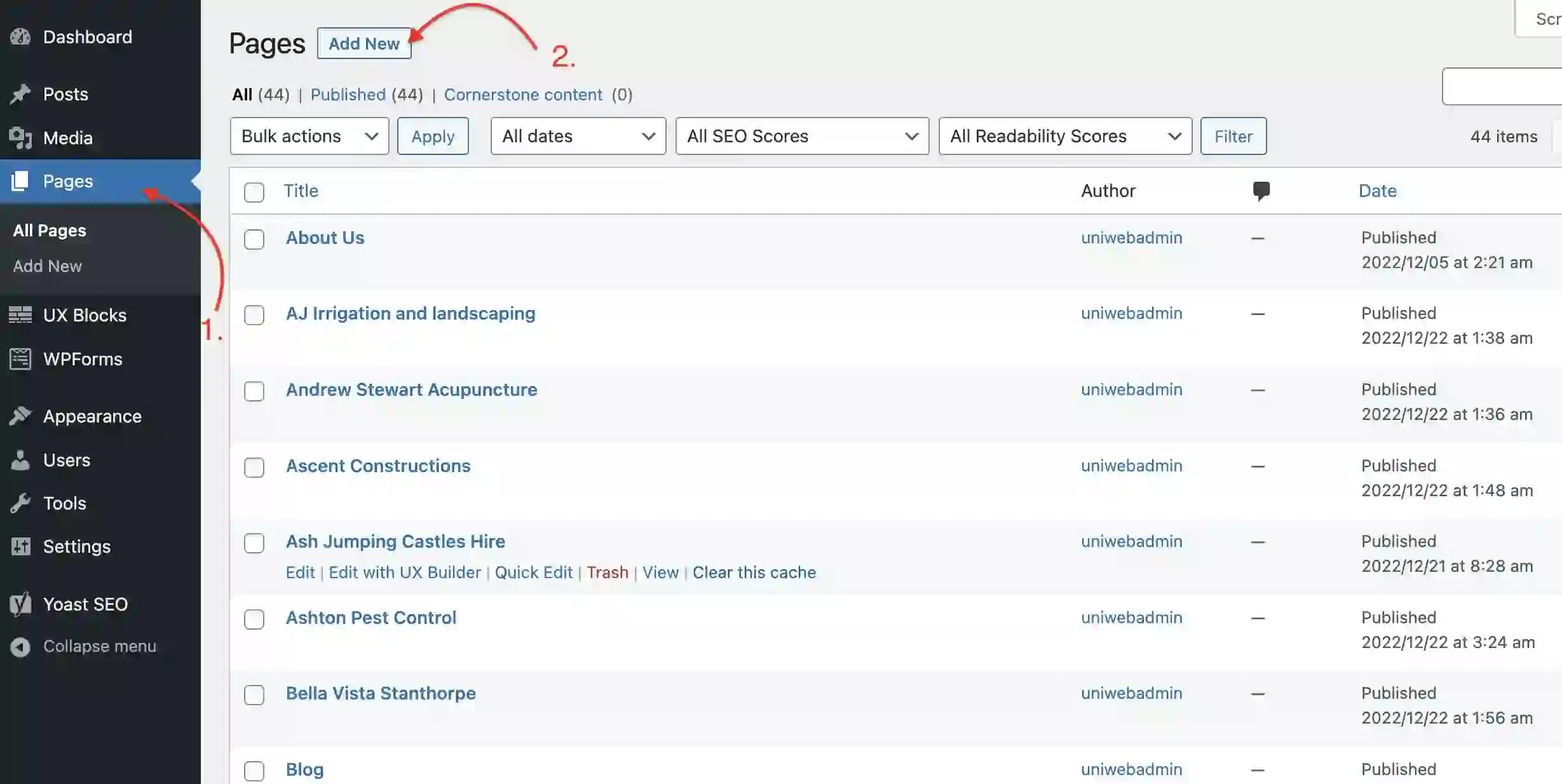Check the About Us row checkbox

tap(254, 240)
